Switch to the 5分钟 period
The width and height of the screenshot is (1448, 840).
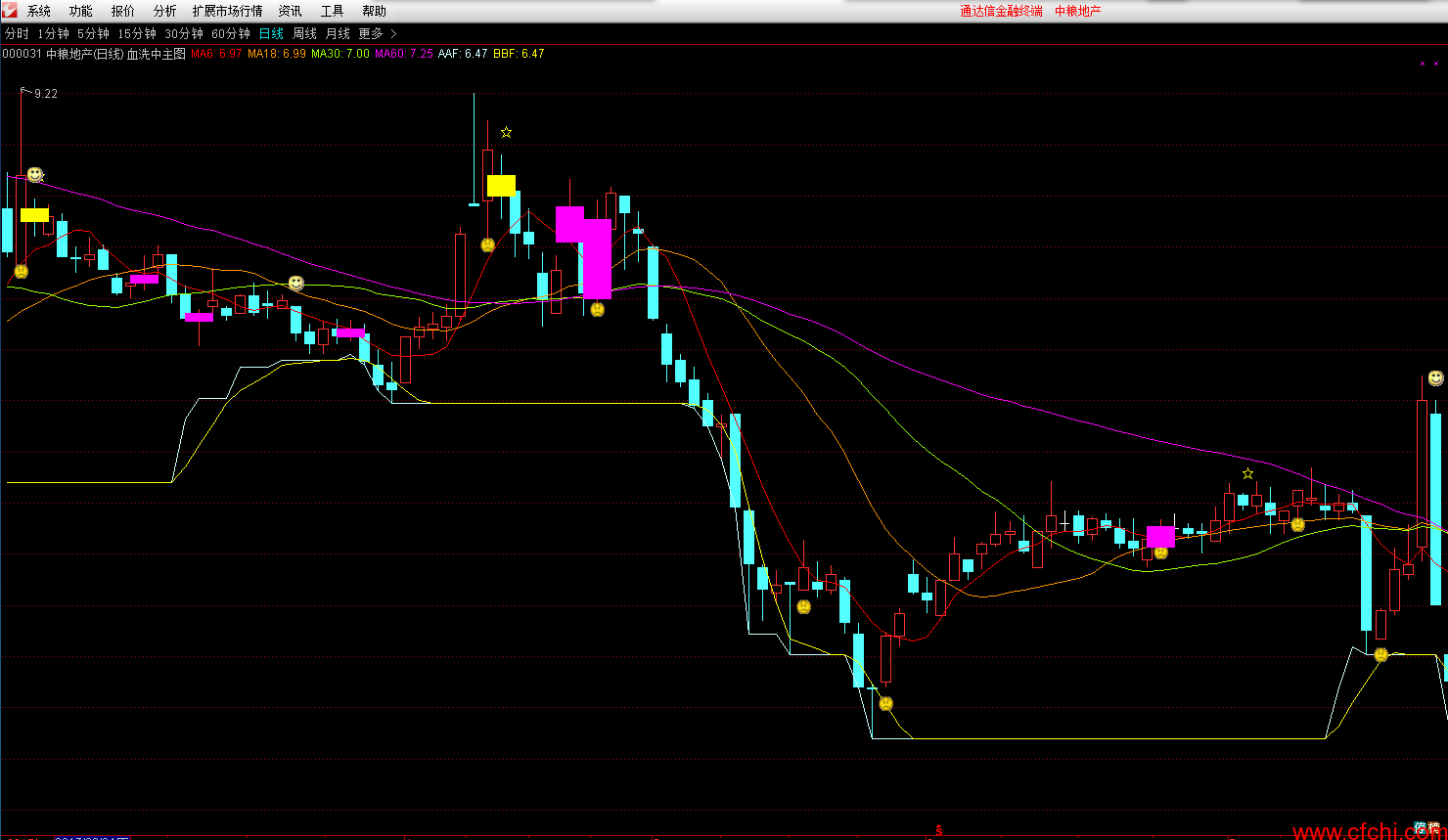click(x=94, y=34)
